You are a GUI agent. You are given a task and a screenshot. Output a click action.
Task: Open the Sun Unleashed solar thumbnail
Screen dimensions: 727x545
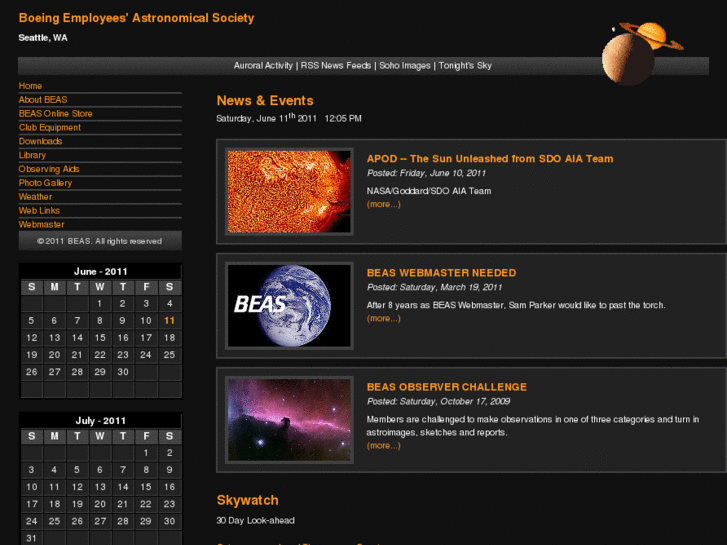point(289,192)
